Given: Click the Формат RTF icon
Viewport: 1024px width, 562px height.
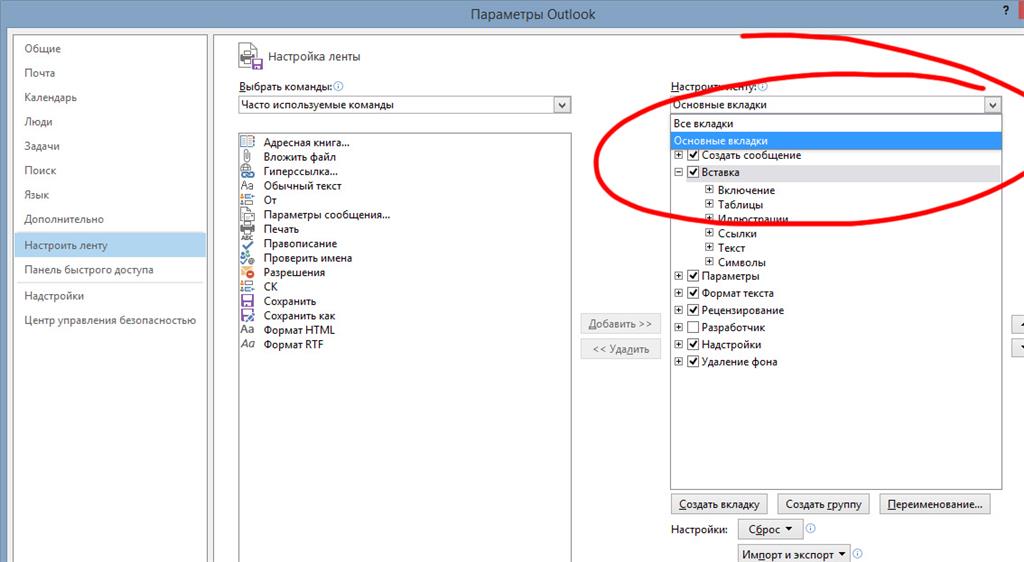Looking at the screenshot, I should tap(248, 344).
